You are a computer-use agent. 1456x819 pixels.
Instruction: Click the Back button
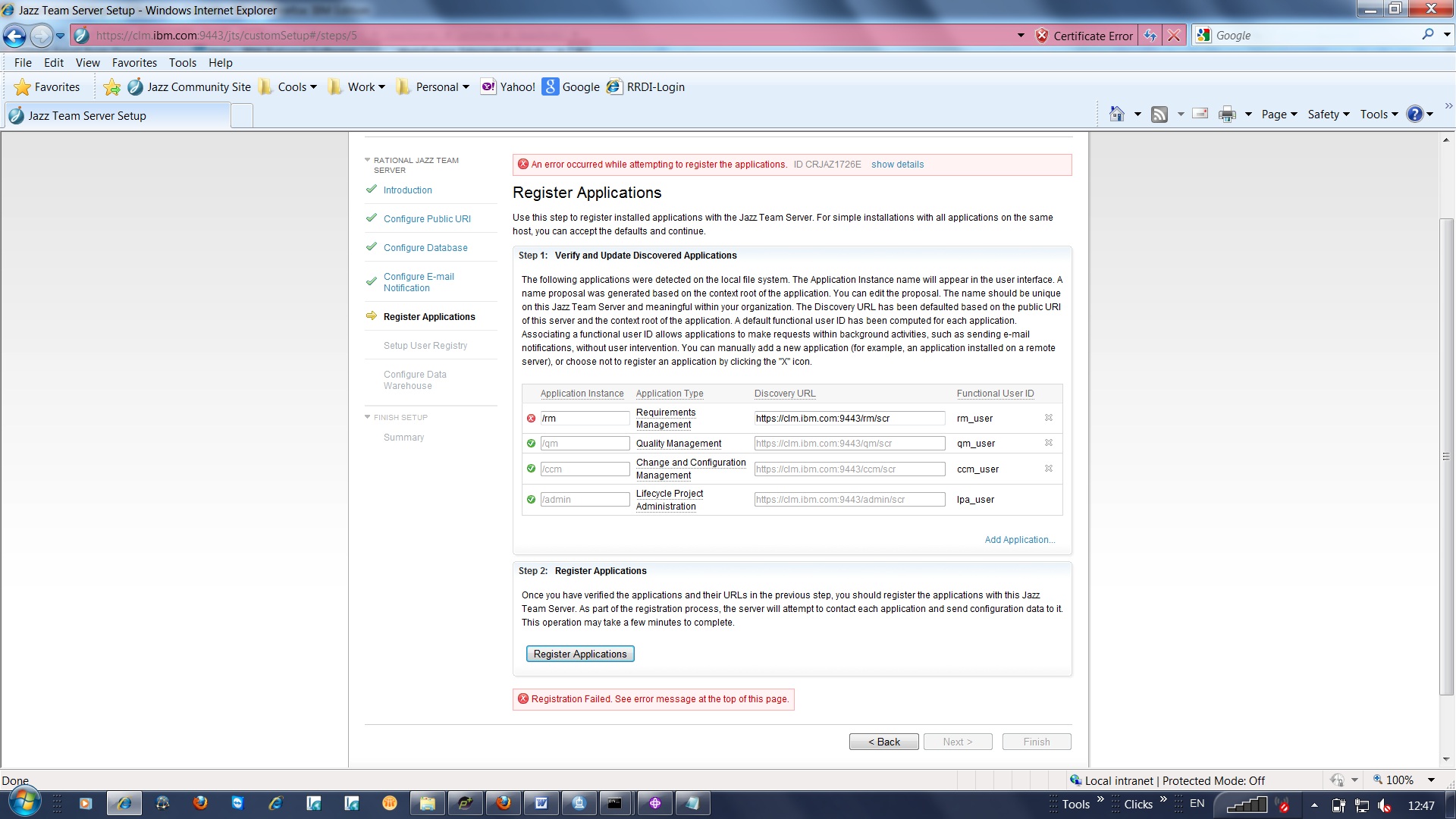coord(884,742)
